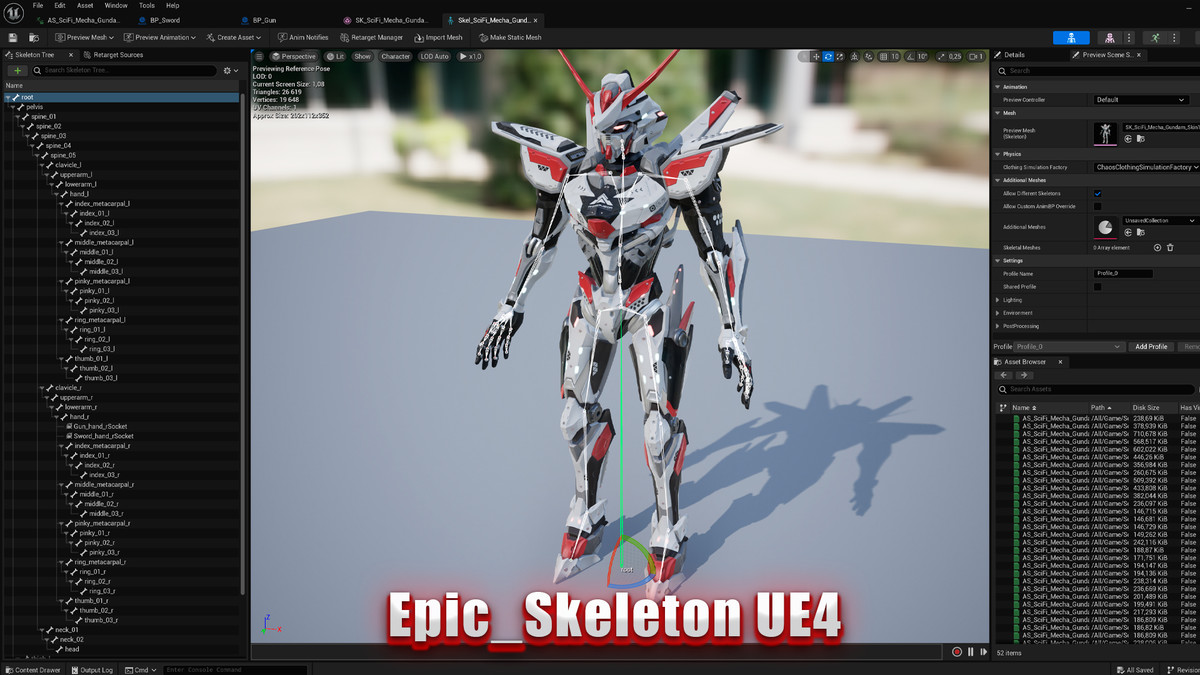
Task: Click the LOD Auto button
Action: click(435, 56)
